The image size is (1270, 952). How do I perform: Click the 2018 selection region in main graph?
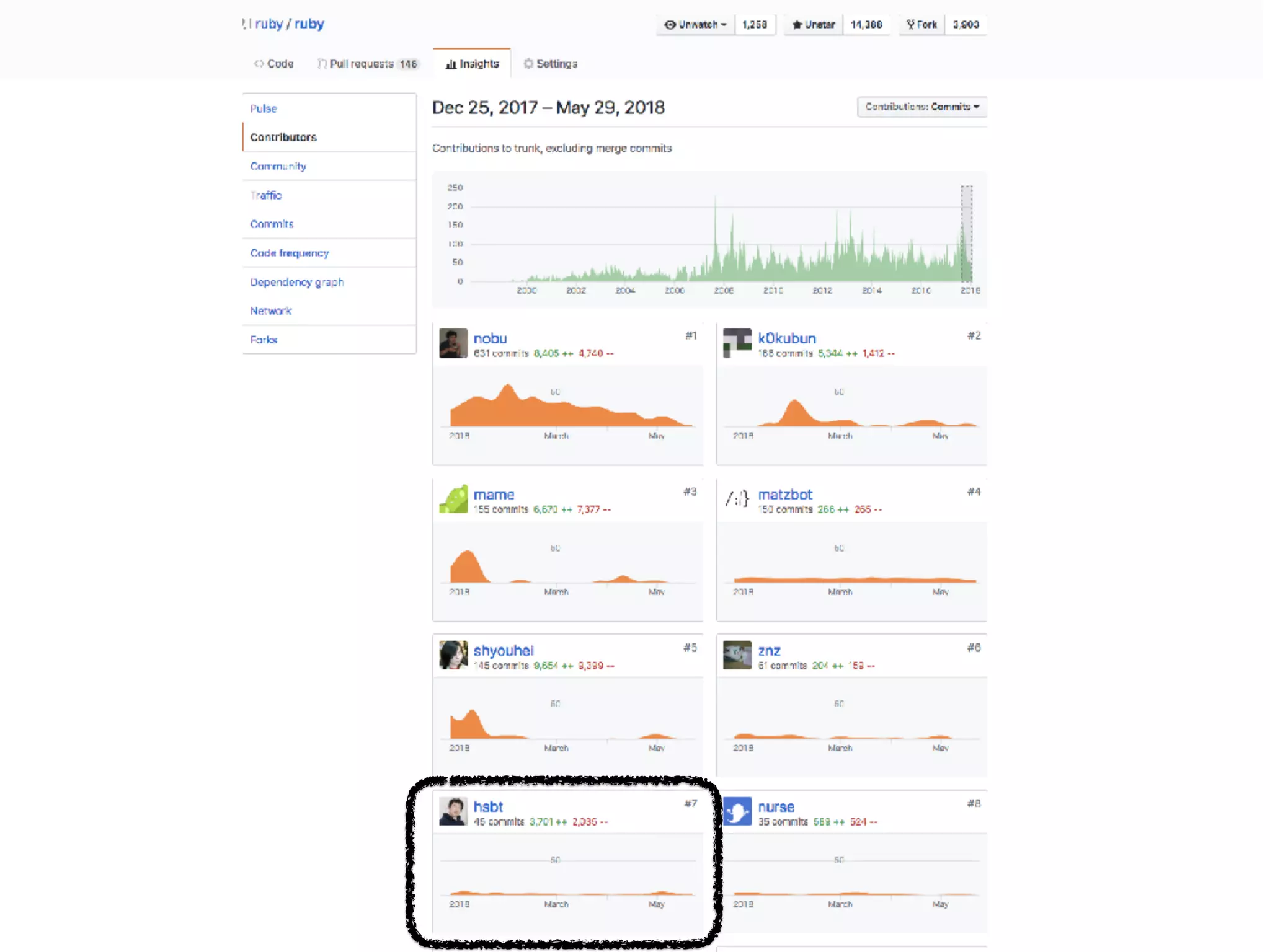[966, 234]
